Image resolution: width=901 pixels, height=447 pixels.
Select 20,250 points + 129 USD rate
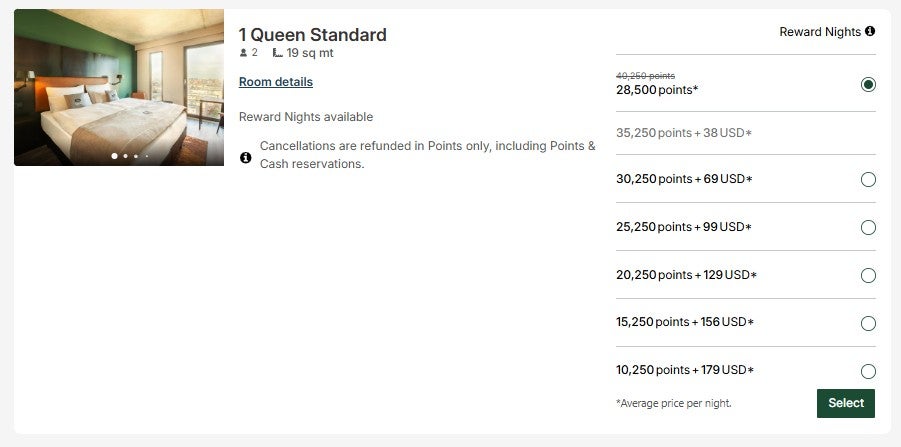coord(868,275)
